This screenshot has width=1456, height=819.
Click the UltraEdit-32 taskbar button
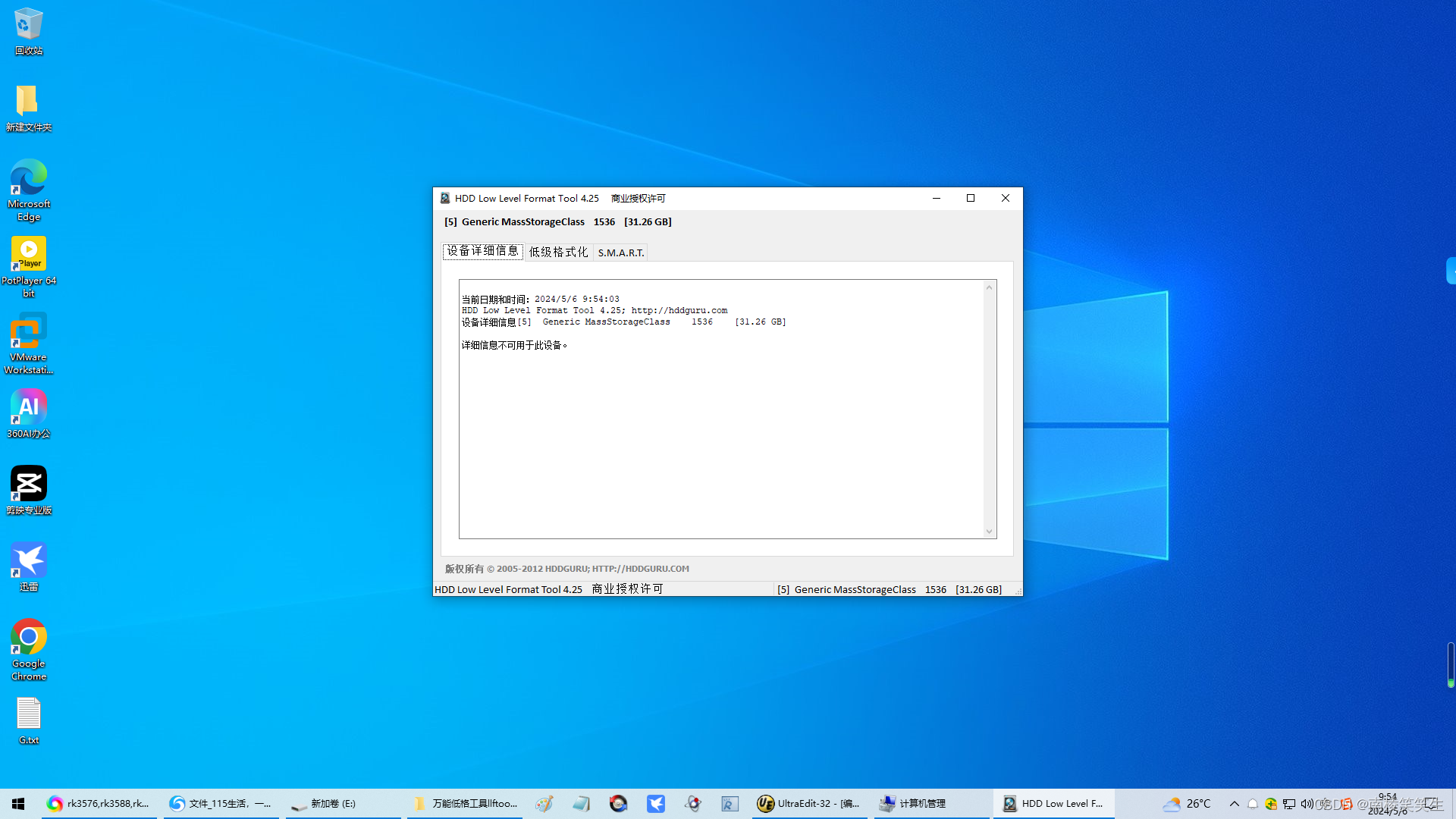[x=809, y=804]
